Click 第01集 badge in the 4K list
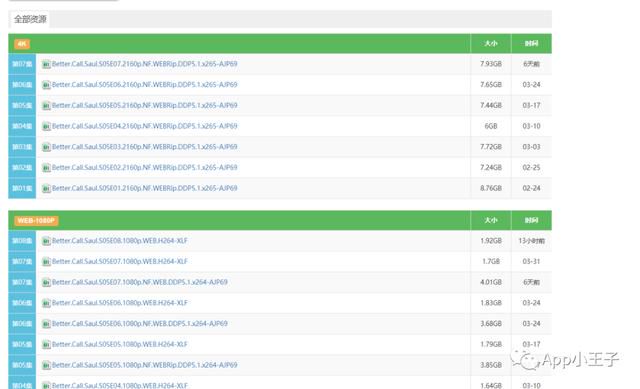 22,189
